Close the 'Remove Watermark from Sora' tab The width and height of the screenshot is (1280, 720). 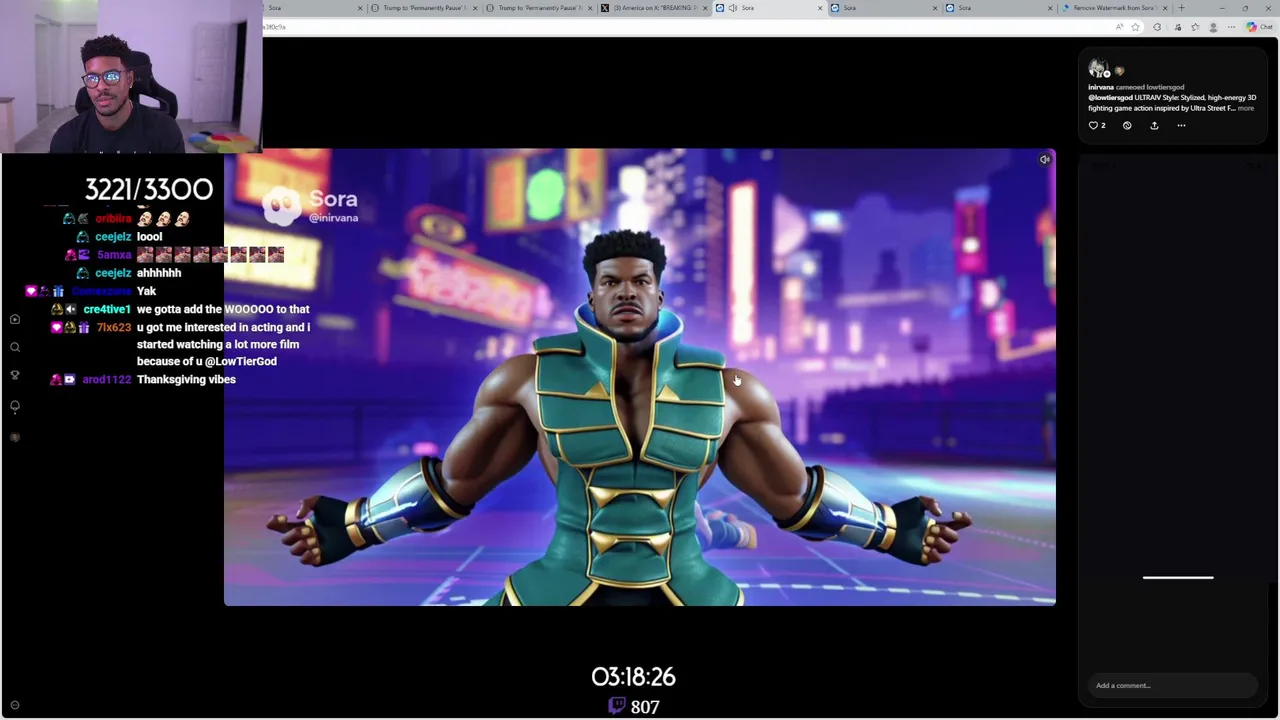coord(1165,8)
